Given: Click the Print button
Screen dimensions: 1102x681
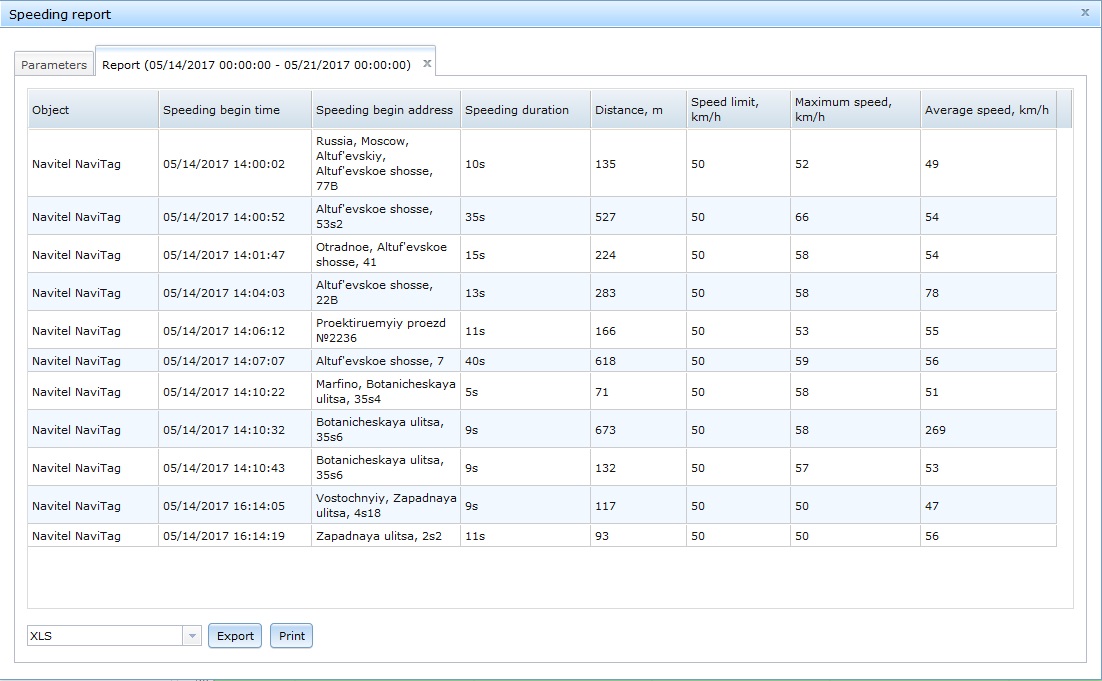Looking at the screenshot, I should tap(292, 636).
